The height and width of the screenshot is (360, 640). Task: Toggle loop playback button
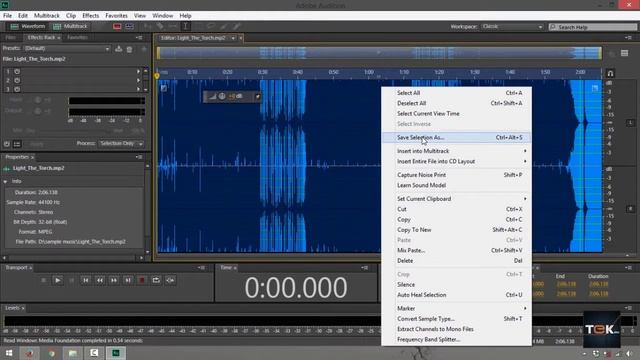156,280
